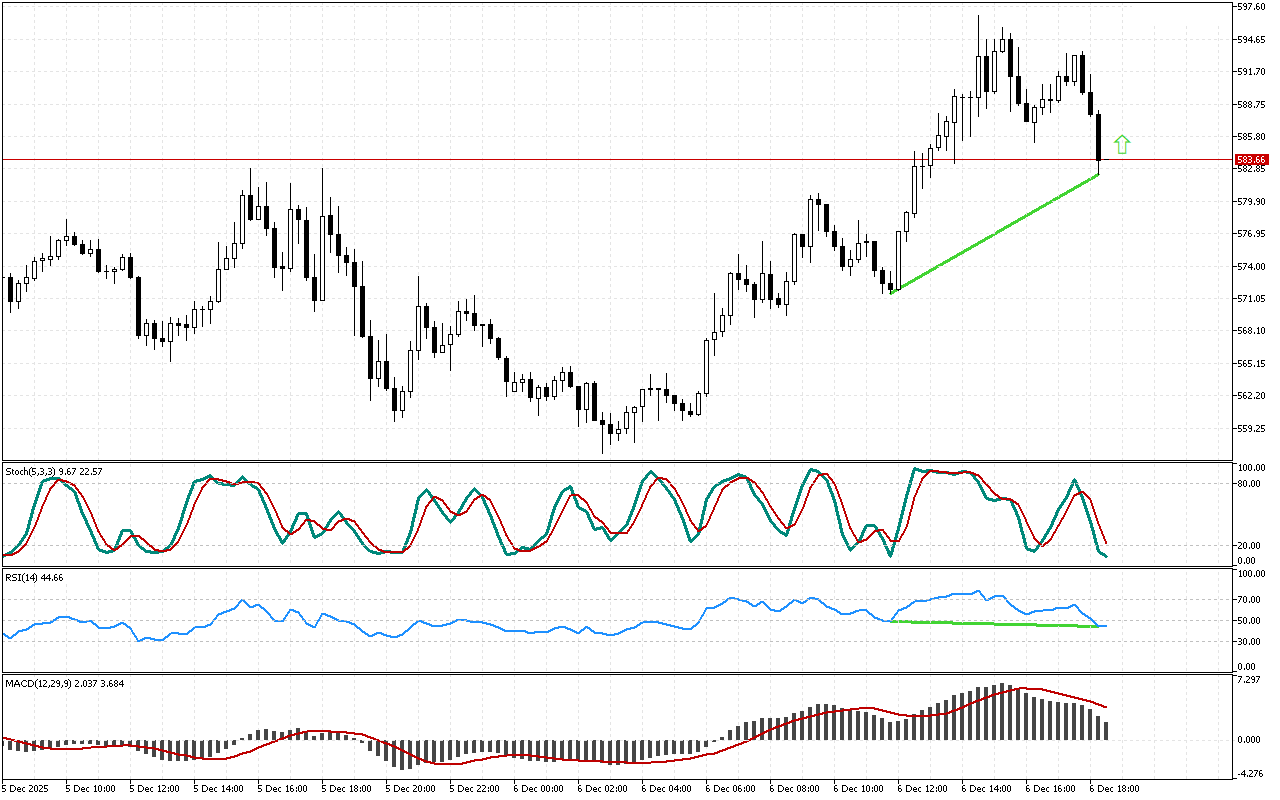Click the Stochastic 80.00 level label

point(1249,484)
